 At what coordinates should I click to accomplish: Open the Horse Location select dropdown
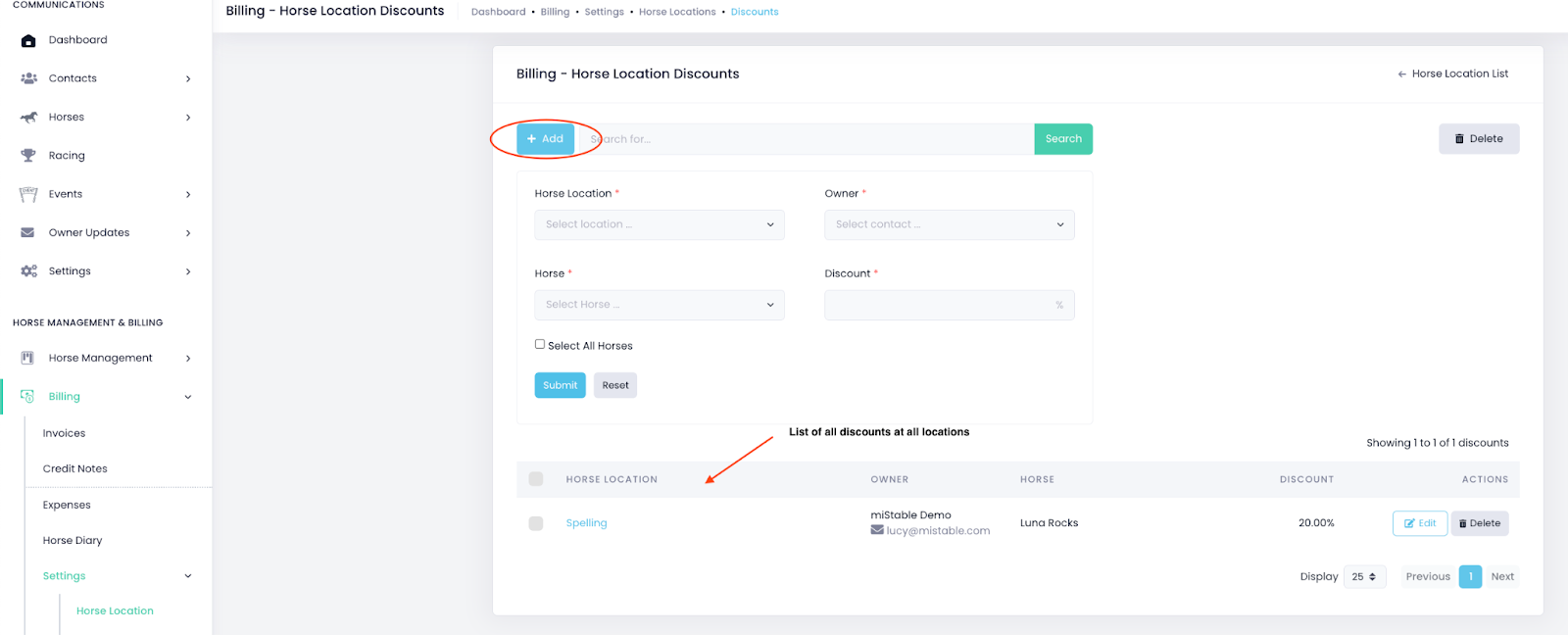[659, 224]
